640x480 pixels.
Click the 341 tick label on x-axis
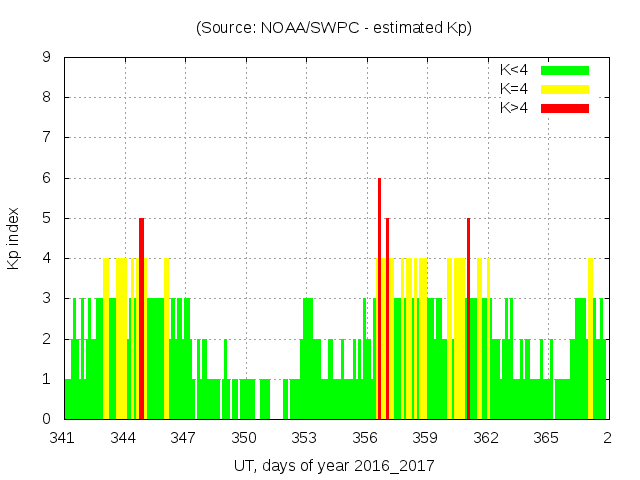point(64,438)
